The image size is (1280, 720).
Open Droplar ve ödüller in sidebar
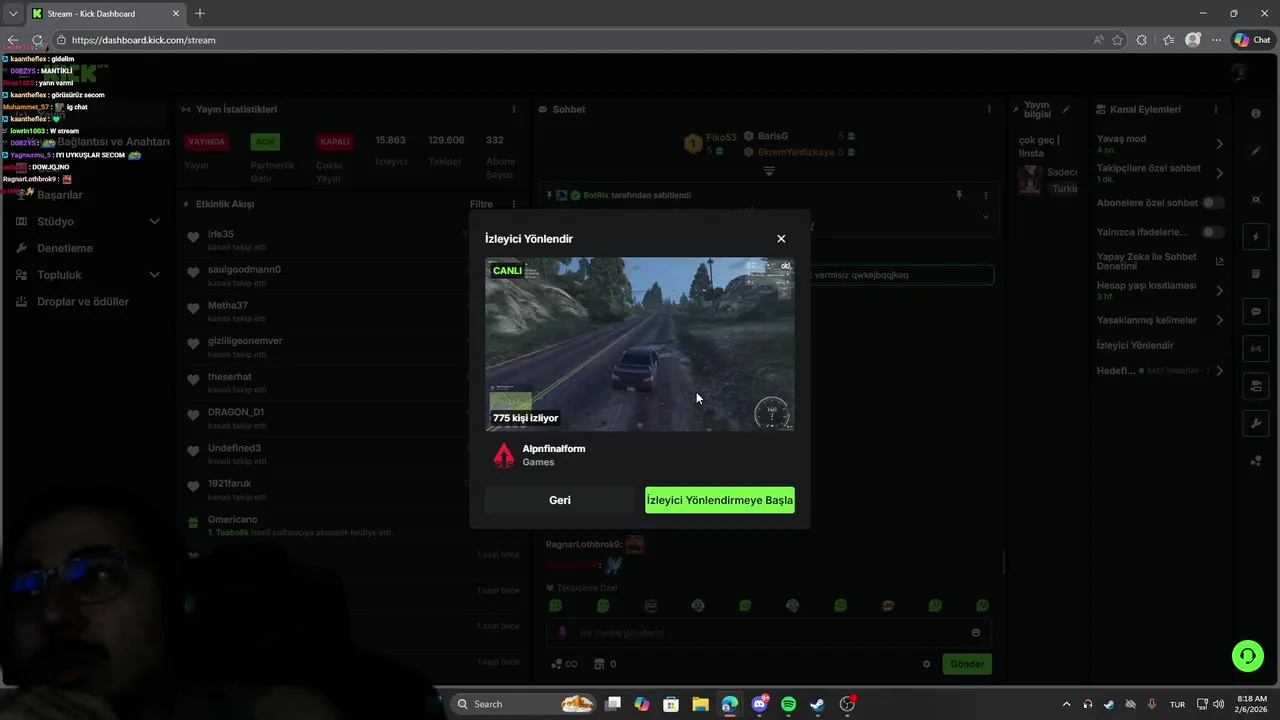83,302
